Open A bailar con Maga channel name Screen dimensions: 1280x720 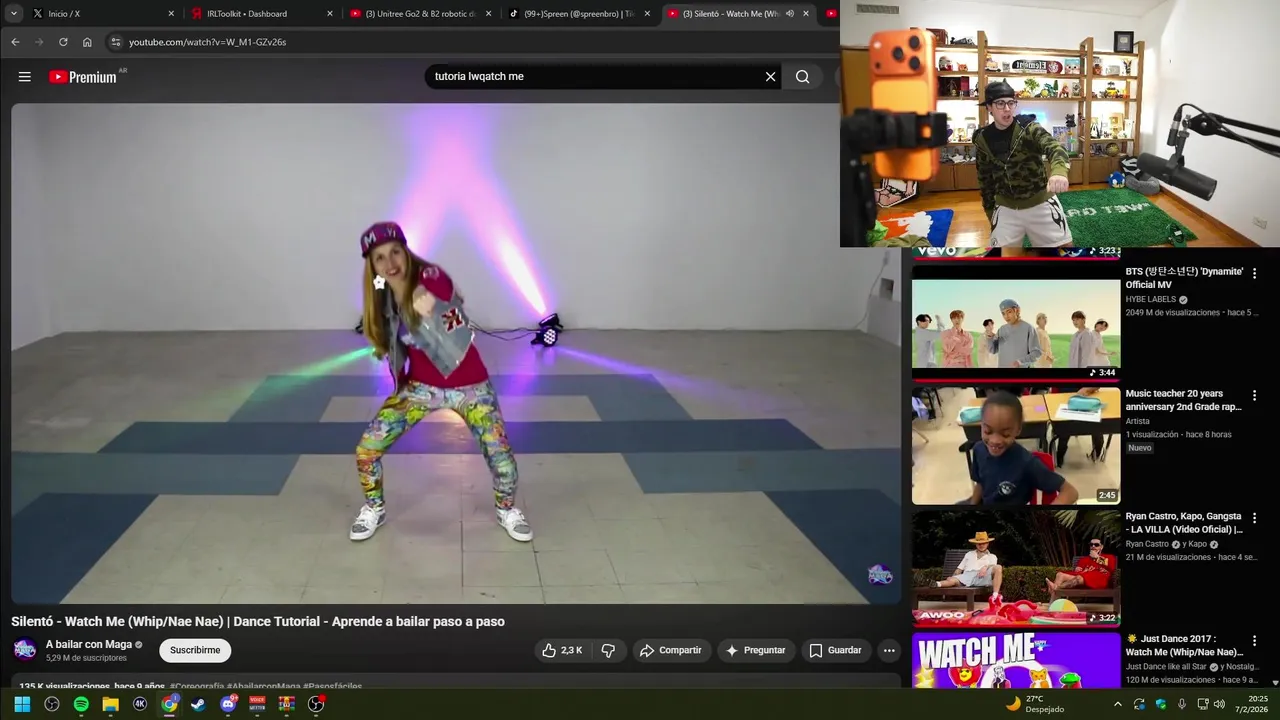(89, 645)
